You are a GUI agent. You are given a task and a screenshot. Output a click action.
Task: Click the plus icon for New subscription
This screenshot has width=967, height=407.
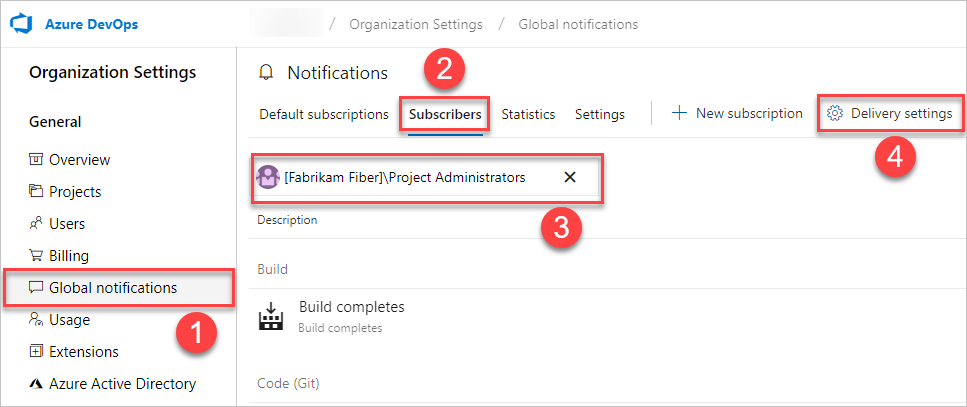(x=679, y=113)
